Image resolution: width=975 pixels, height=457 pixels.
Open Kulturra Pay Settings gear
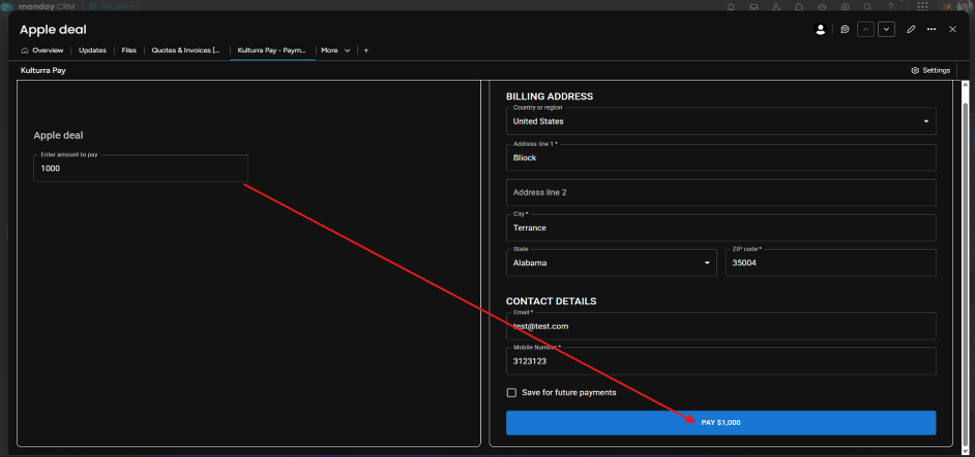(930, 70)
